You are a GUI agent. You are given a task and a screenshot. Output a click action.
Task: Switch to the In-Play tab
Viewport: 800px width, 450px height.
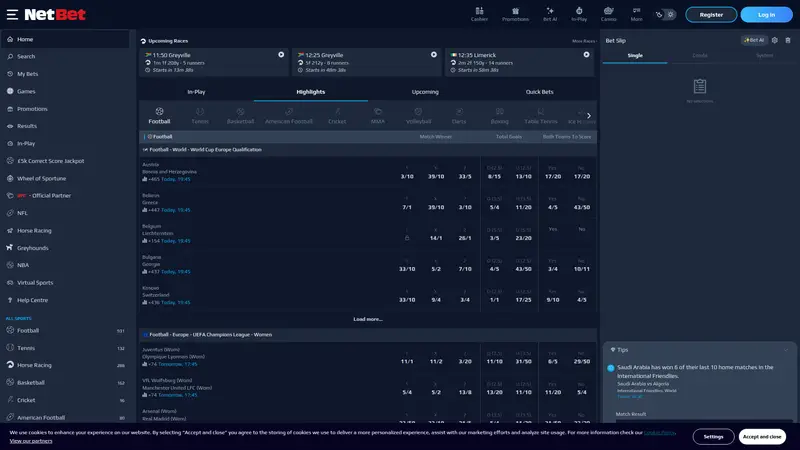point(196,92)
